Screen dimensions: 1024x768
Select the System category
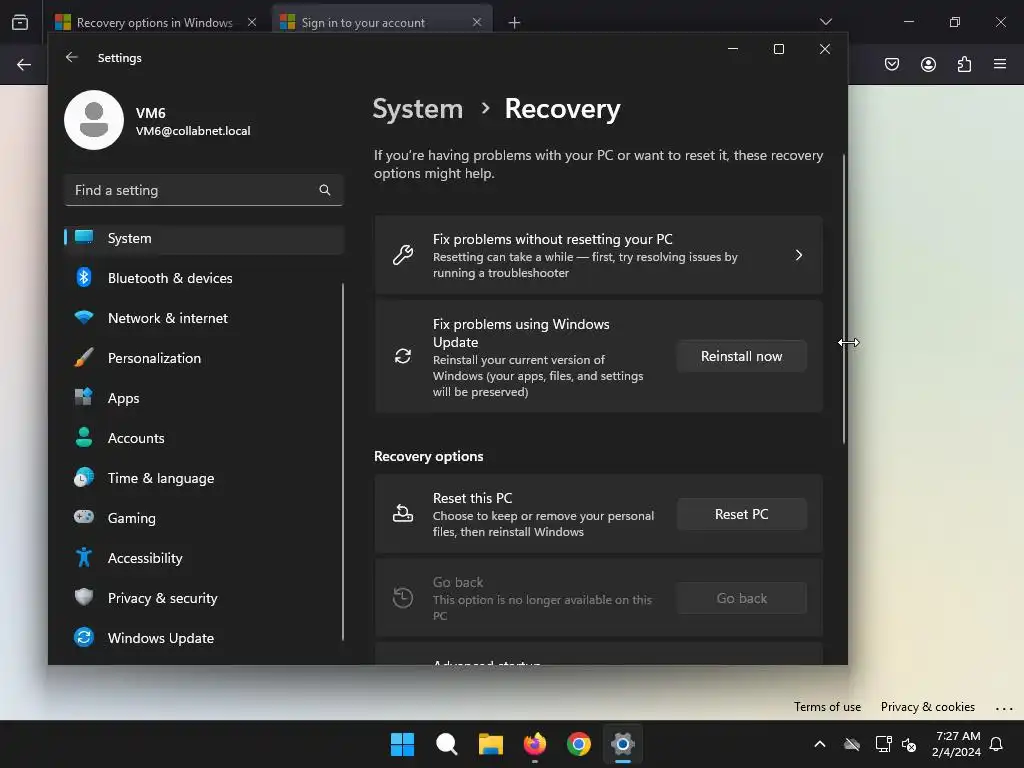point(204,238)
